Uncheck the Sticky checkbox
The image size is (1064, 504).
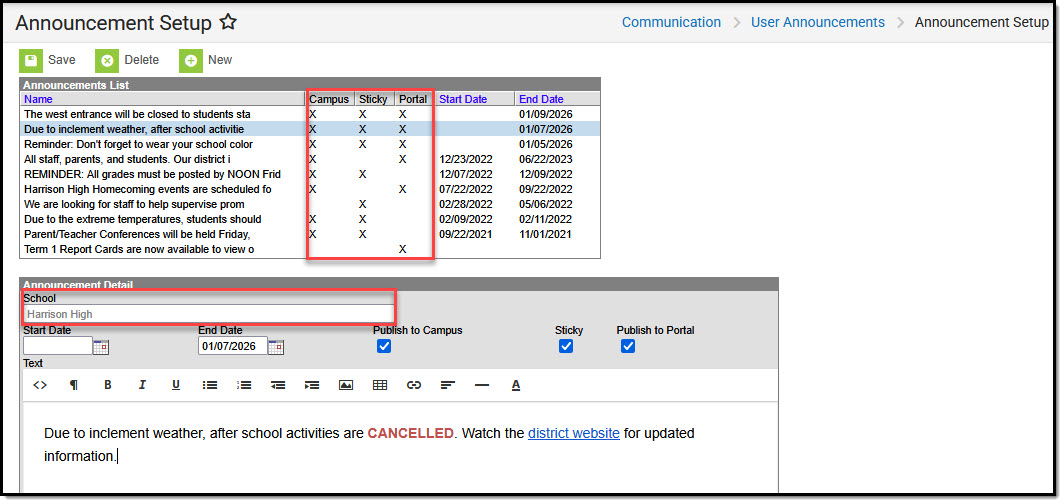point(566,347)
